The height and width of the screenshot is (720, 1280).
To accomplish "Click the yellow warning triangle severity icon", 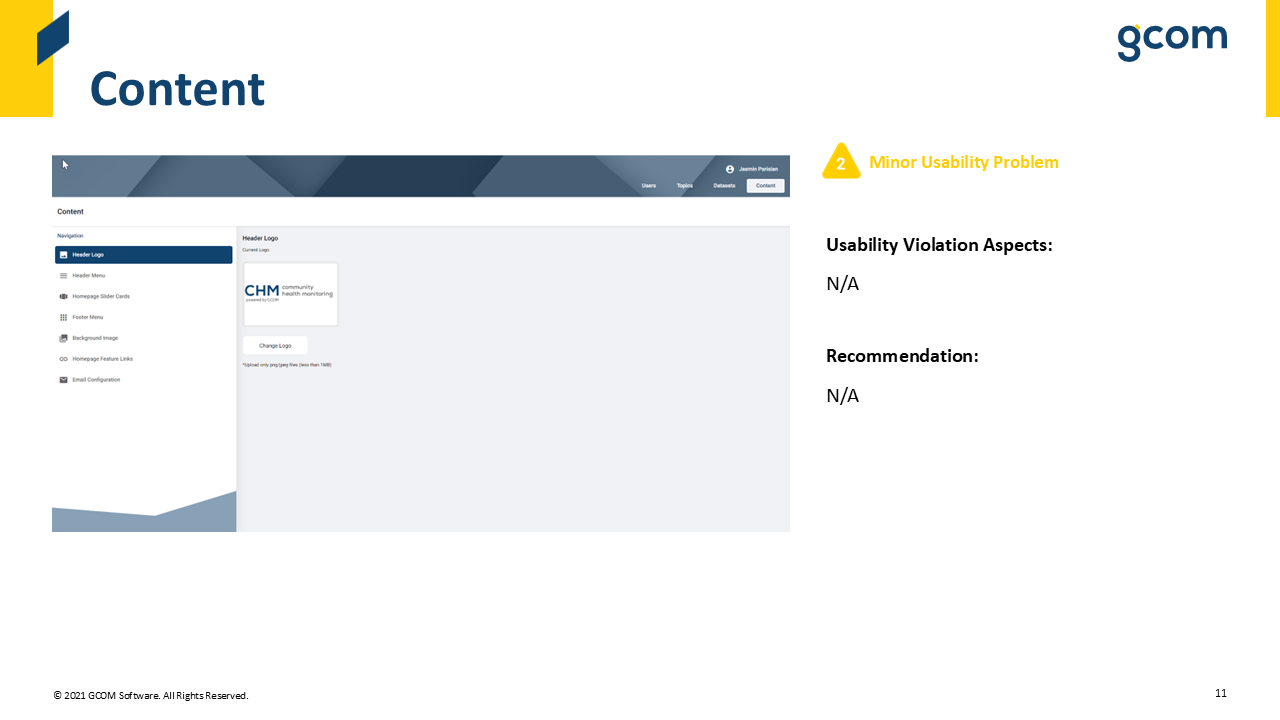I will pyautogui.click(x=841, y=162).
